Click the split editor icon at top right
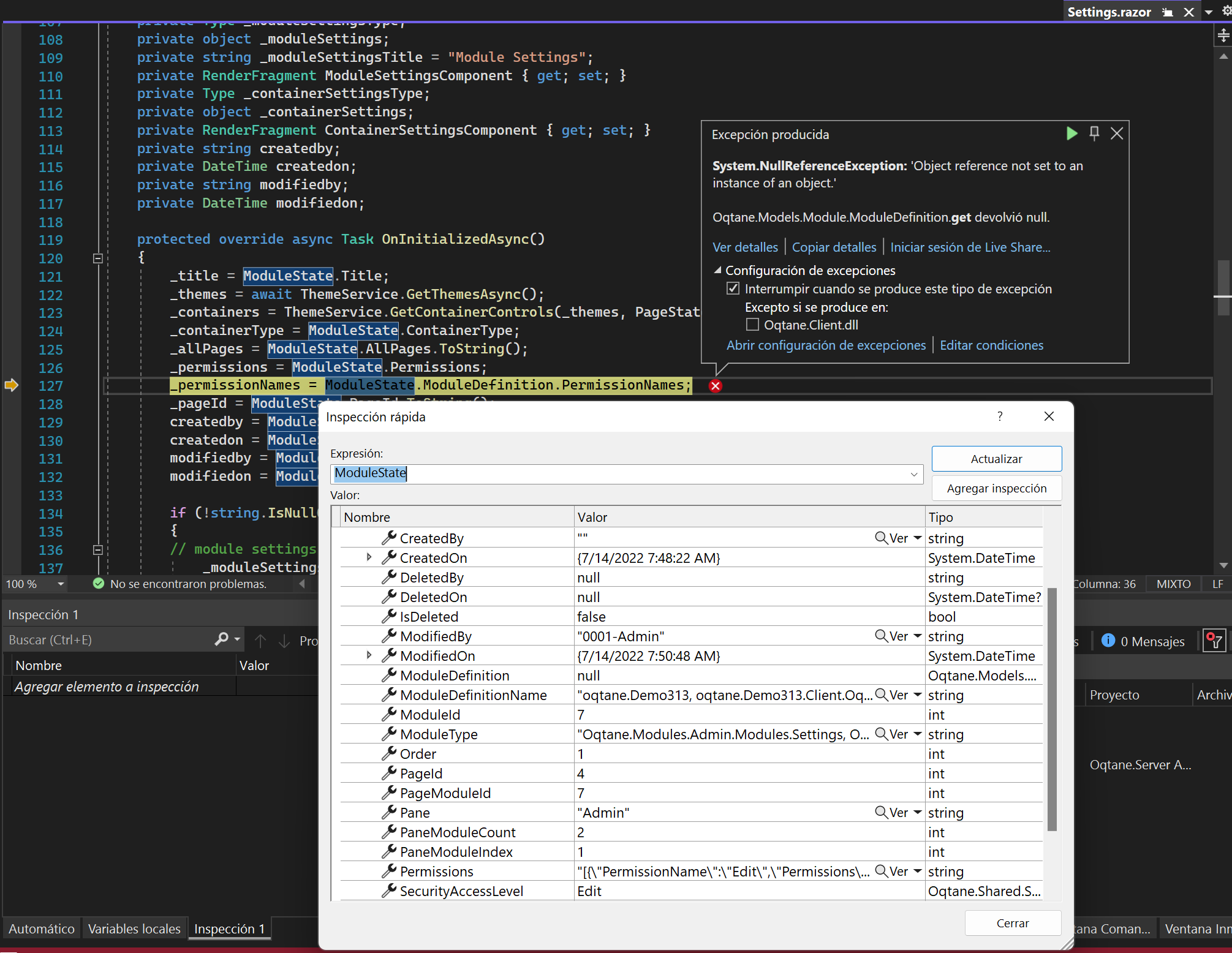 click(1223, 36)
